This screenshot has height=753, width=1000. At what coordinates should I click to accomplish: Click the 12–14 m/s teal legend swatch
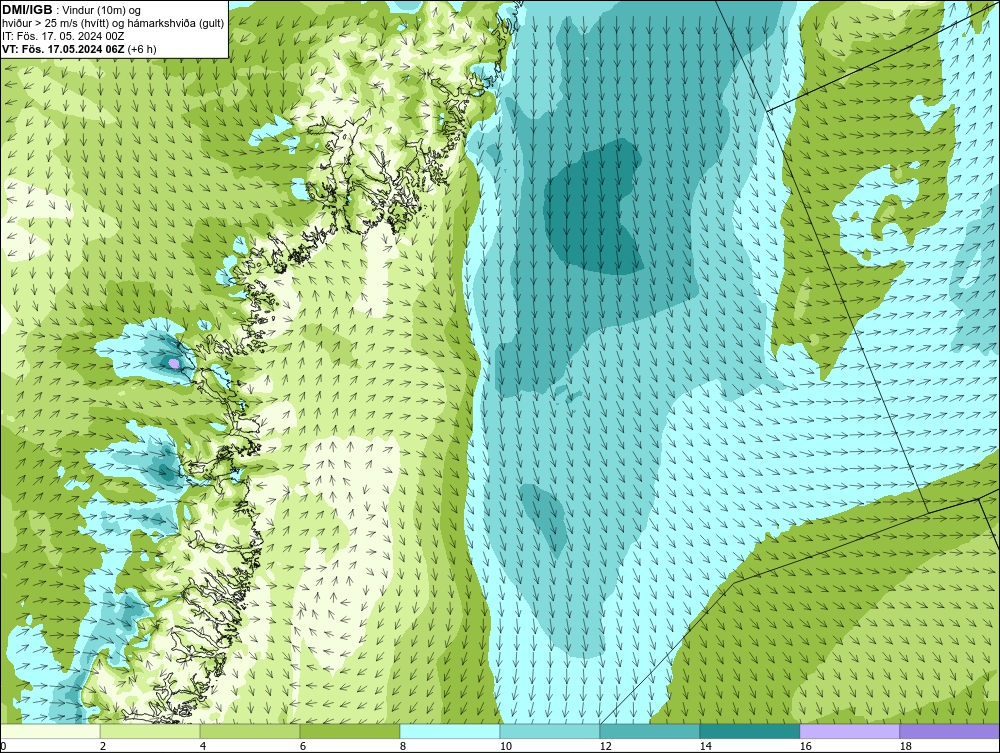tap(649, 731)
